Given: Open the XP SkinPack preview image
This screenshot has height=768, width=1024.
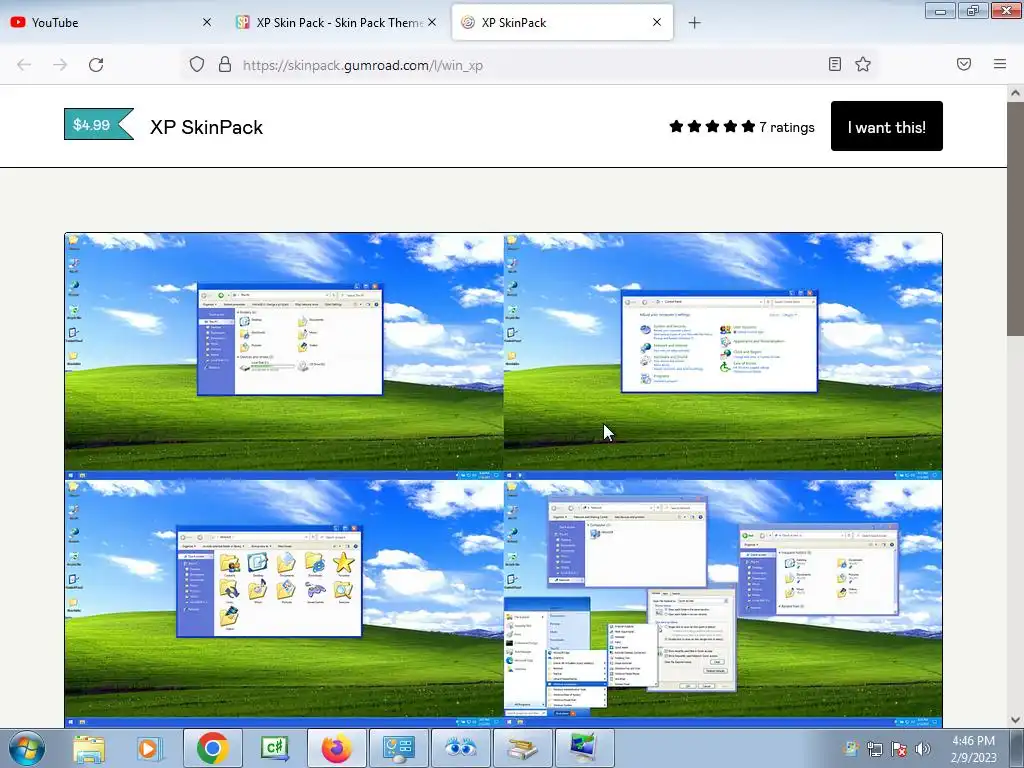Looking at the screenshot, I should click(503, 479).
